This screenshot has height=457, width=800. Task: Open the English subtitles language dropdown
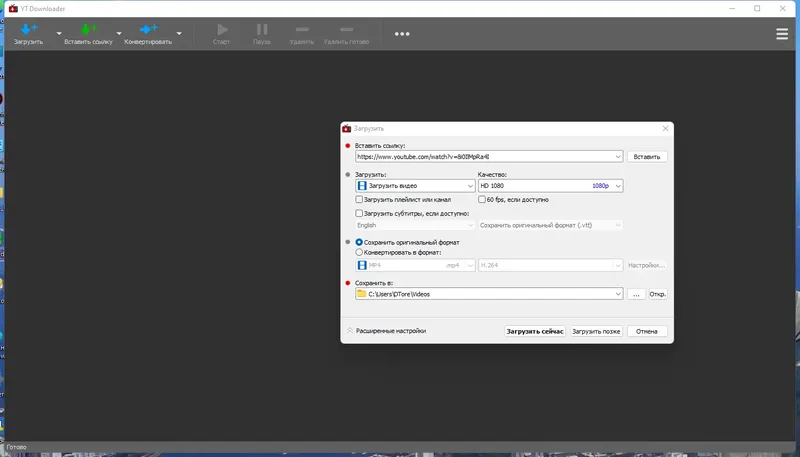415,225
